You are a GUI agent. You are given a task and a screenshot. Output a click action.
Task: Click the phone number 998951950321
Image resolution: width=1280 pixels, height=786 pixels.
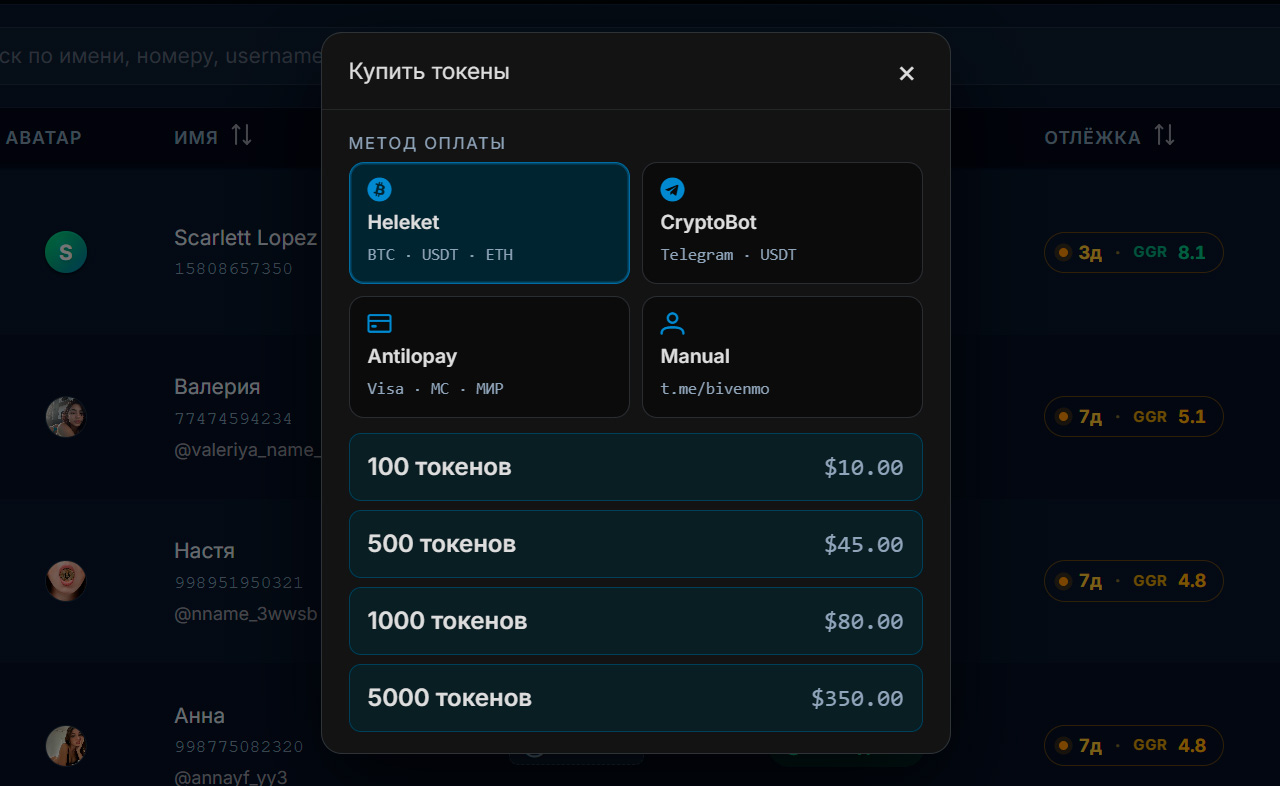[239, 583]
